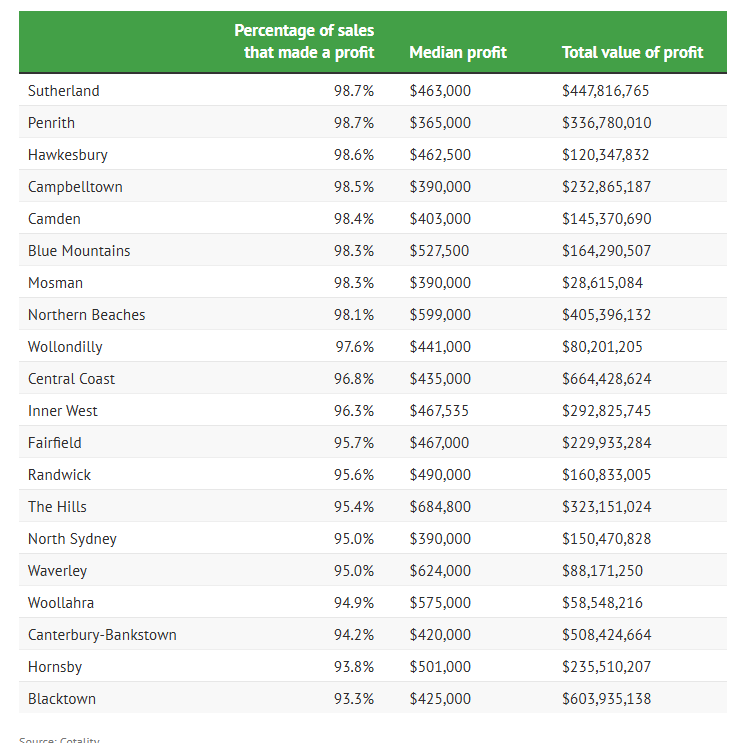The width and height of the screenshot is (750, 743).
Task: Click the 'Percentage of sales that made a profit' header
Action: coord(304,41)
